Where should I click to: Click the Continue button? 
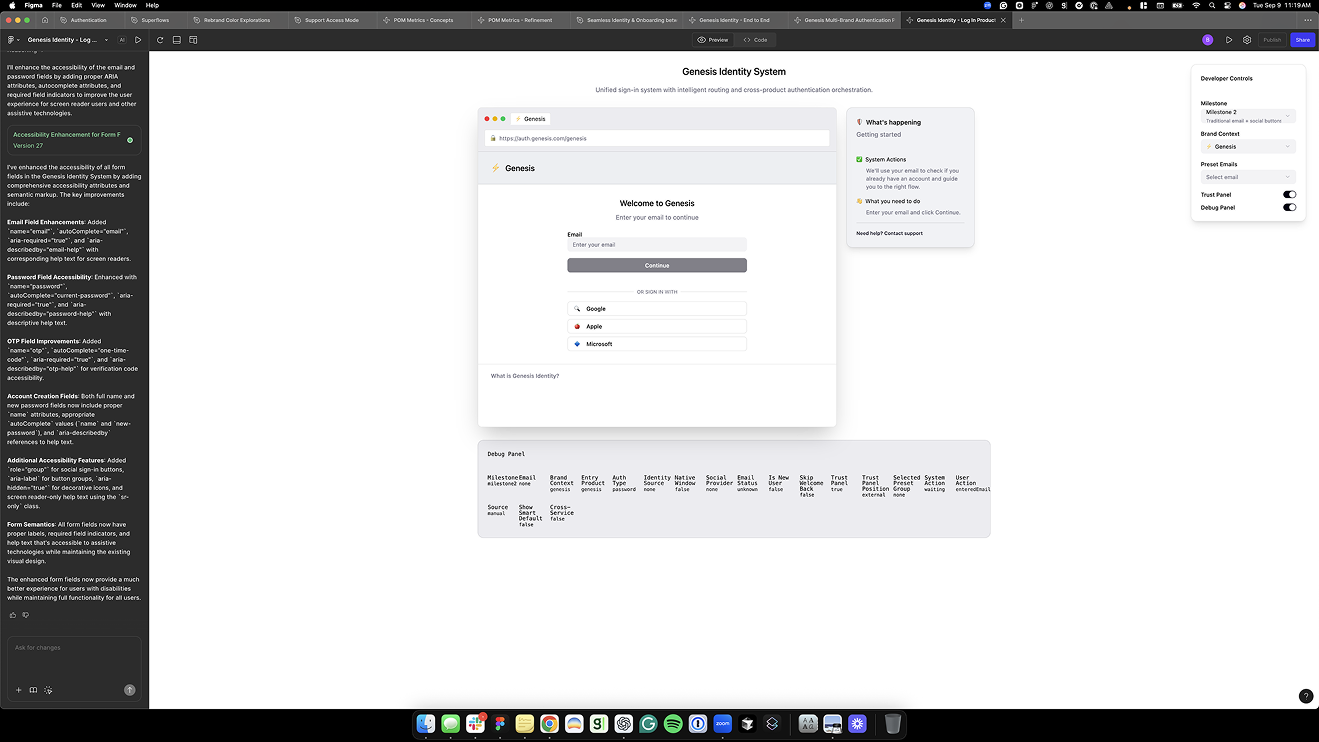pyautogui.click(x=657, y=265)
